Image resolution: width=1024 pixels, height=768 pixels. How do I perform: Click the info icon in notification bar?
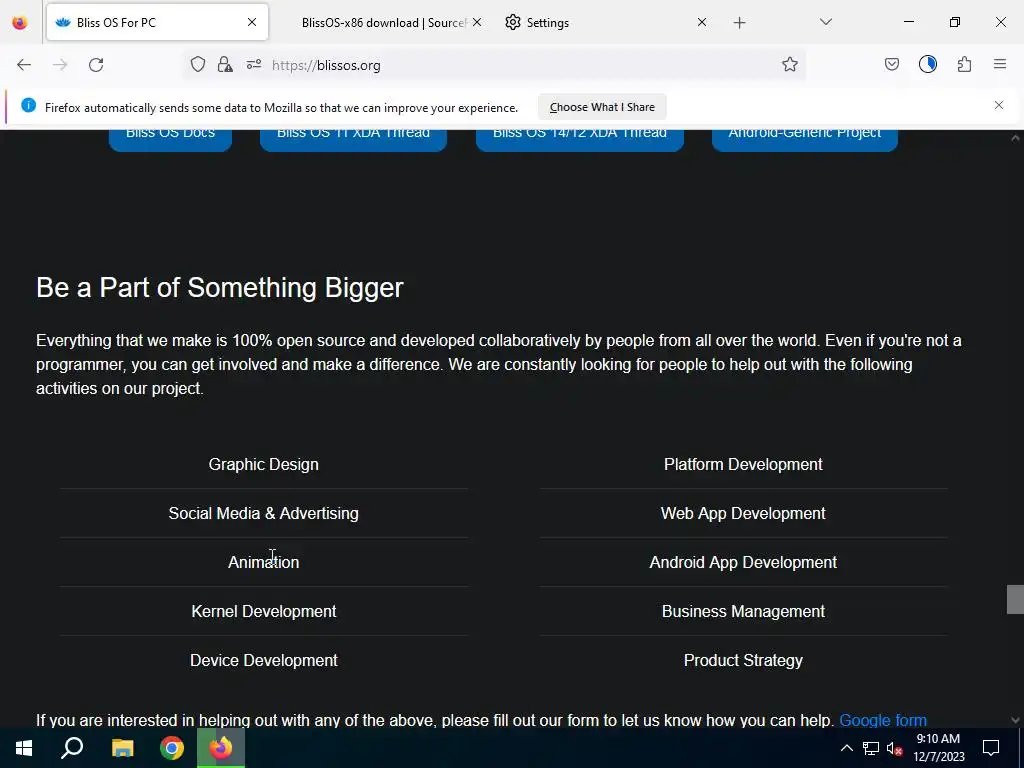pyautogui.click(x=28, y=105)
